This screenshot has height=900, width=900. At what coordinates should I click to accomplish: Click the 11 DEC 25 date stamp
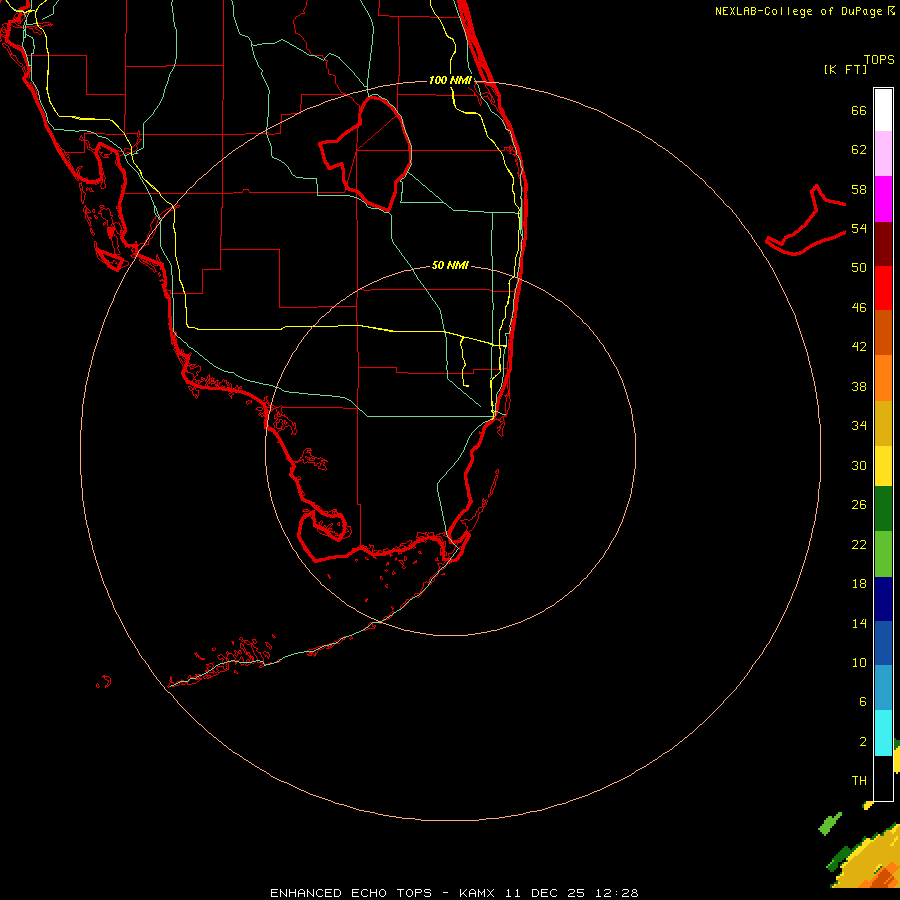[545, 893]
